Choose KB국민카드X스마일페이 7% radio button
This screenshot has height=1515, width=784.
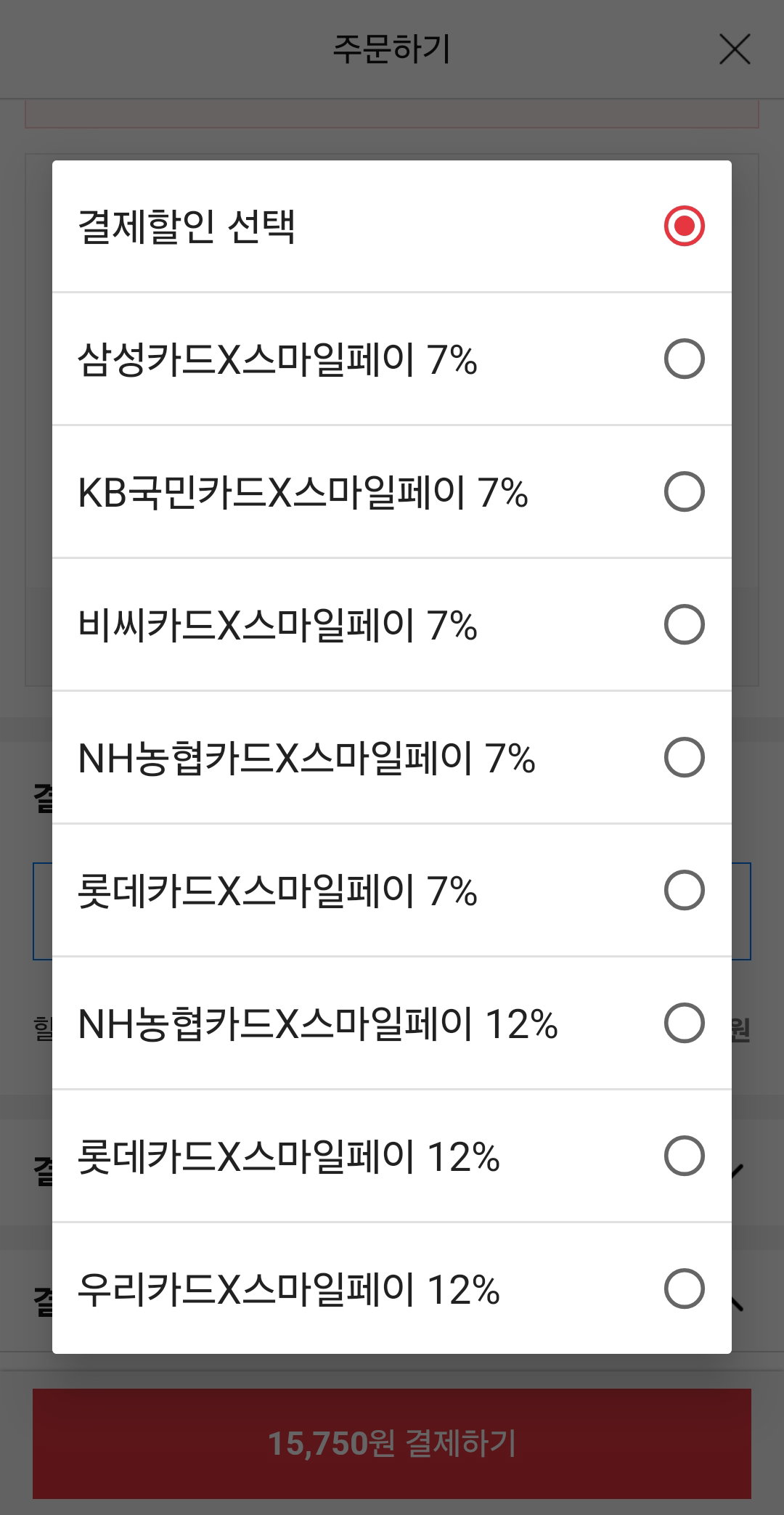[x=684, y=491]
